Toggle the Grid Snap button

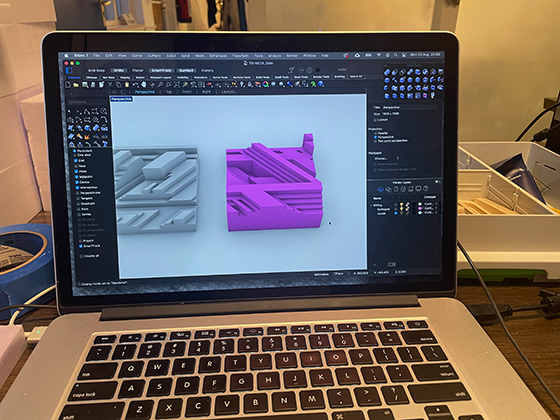click(96, 70)
